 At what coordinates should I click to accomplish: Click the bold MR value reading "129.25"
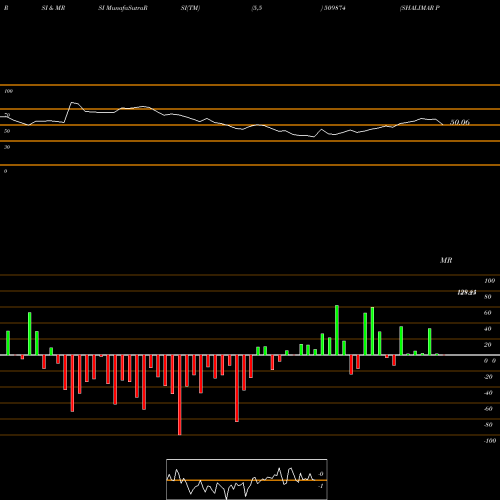click(x=466, y=293)
